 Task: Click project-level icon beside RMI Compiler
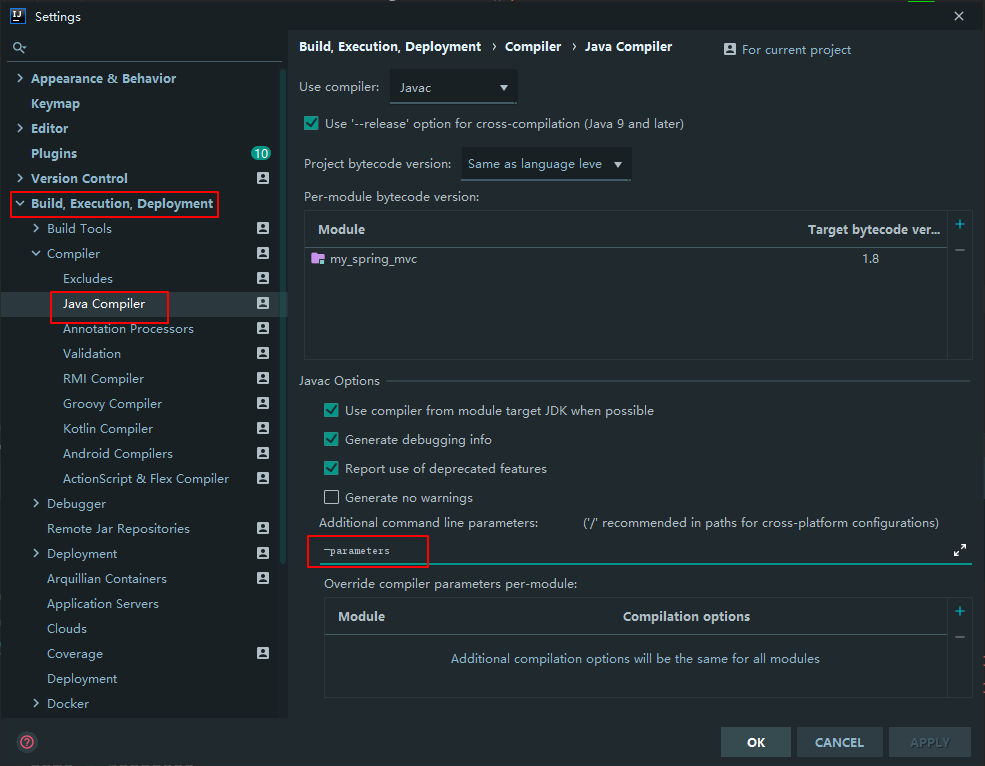tap(263, 378)
